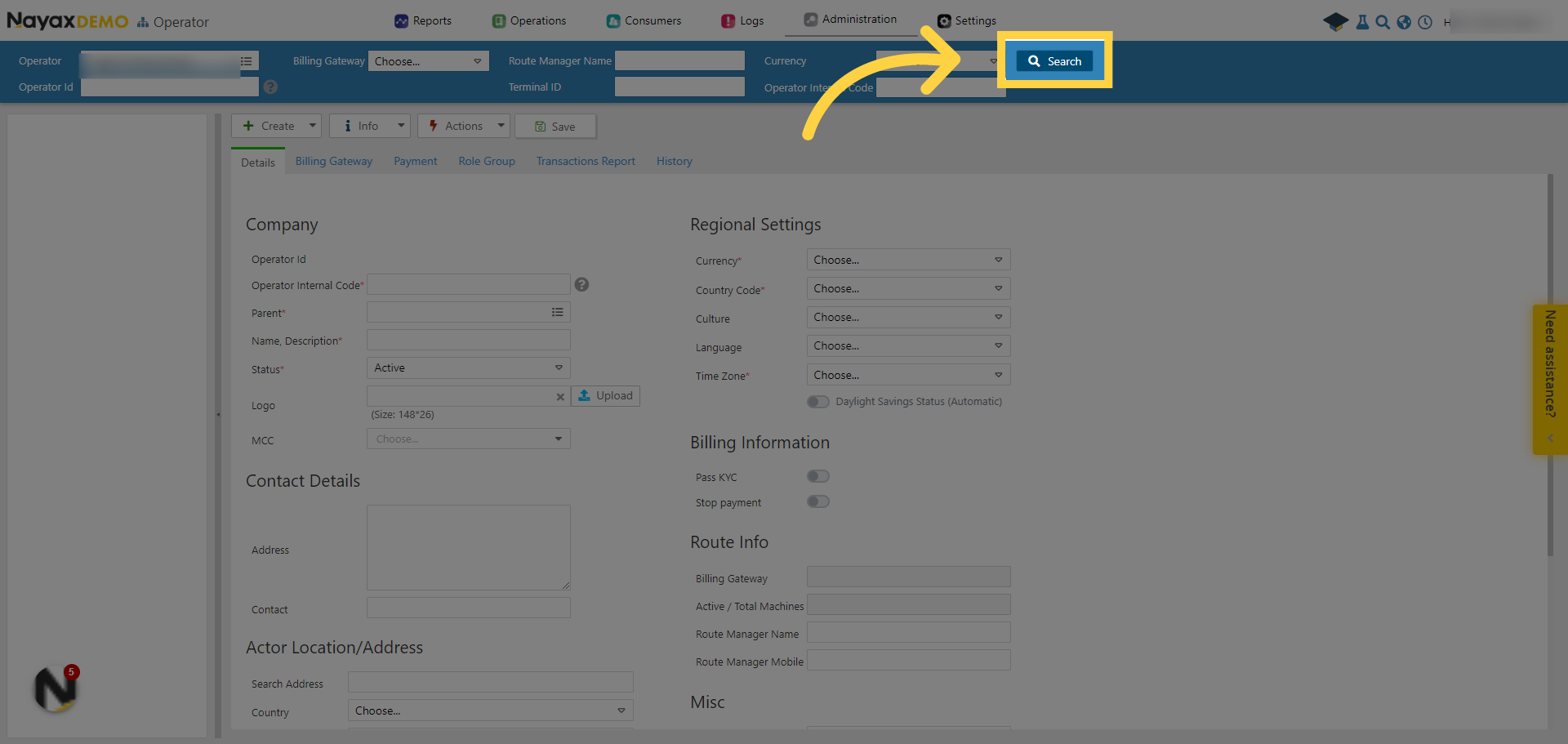Switch to the Transactions Report tab
Viewport: 1568px width, 744px height.
pos(586,161)
